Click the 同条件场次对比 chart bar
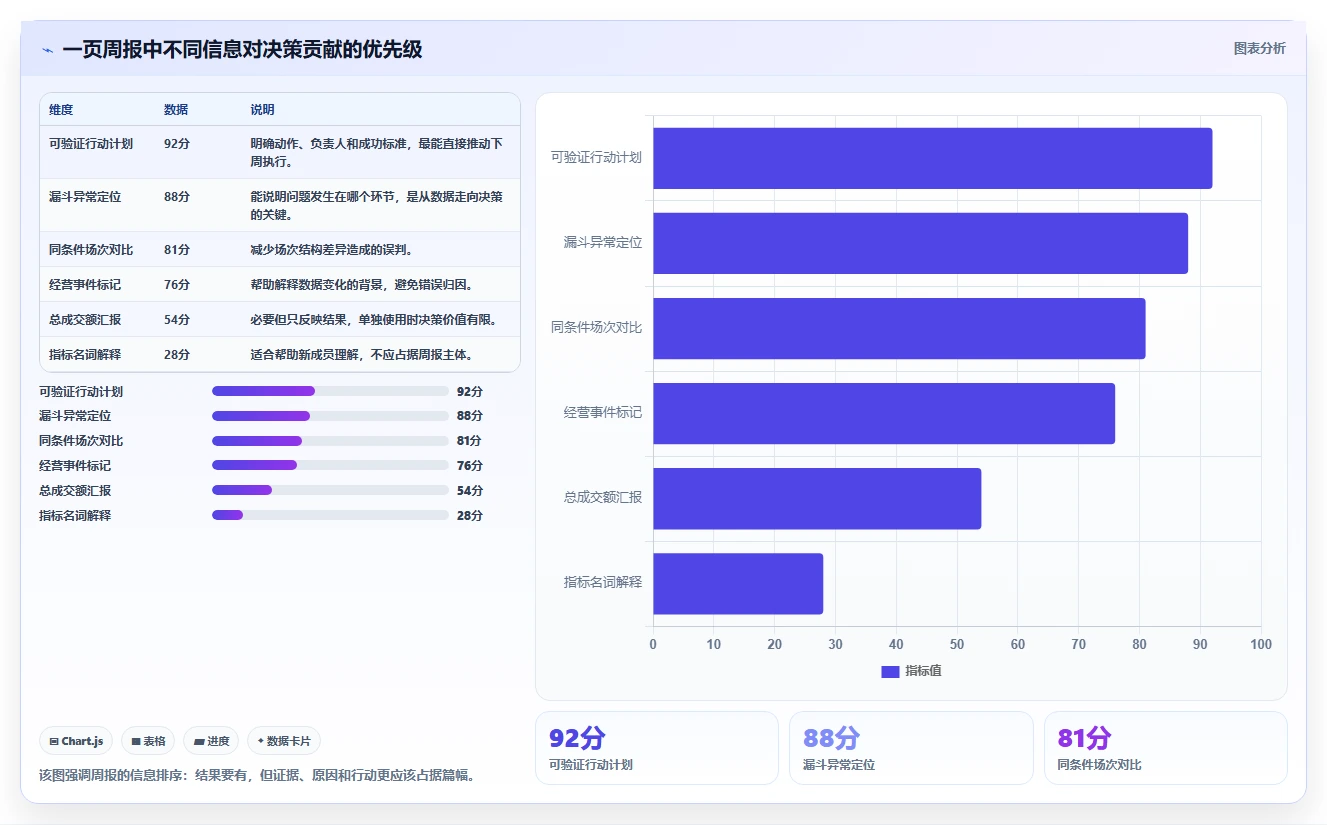This screenshot has width=1327, height=825. pyautogui.click(x=899, y=328)
